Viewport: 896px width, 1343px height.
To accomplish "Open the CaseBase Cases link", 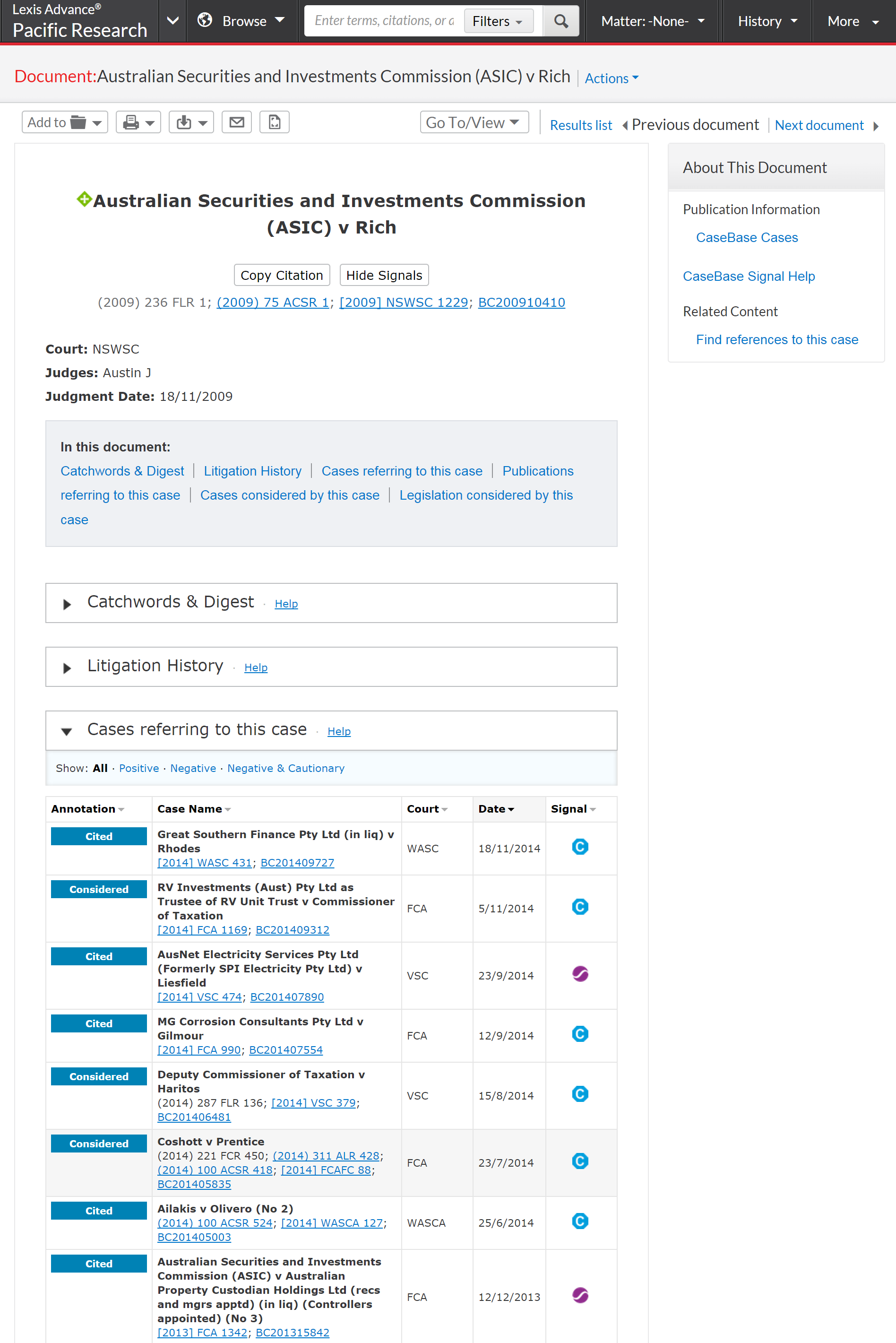I will (746, 237).
